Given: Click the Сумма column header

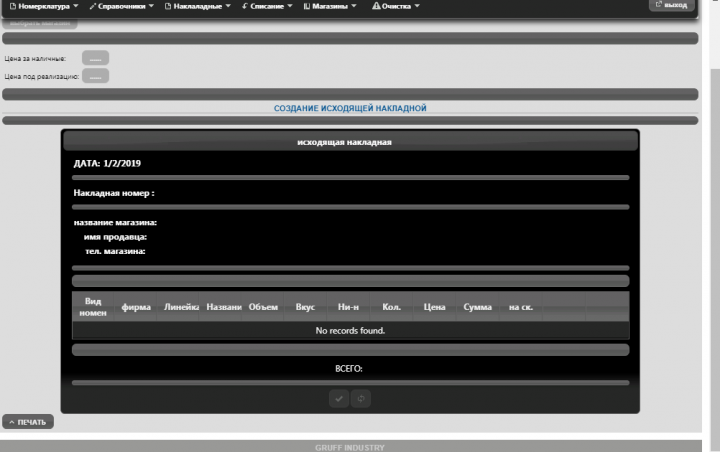Looking at the screenshot, I should click(478, 307).
